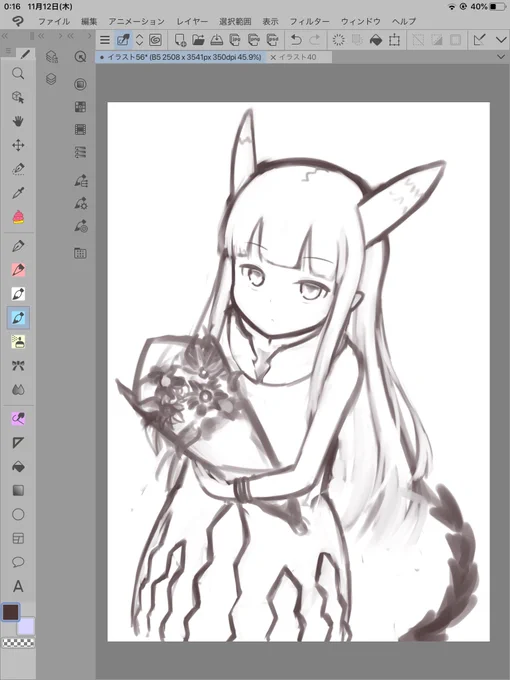510x680 pixels.
Task: Open the Sub Tool pen-with-list icon
Action: click(x=81, y=180)
